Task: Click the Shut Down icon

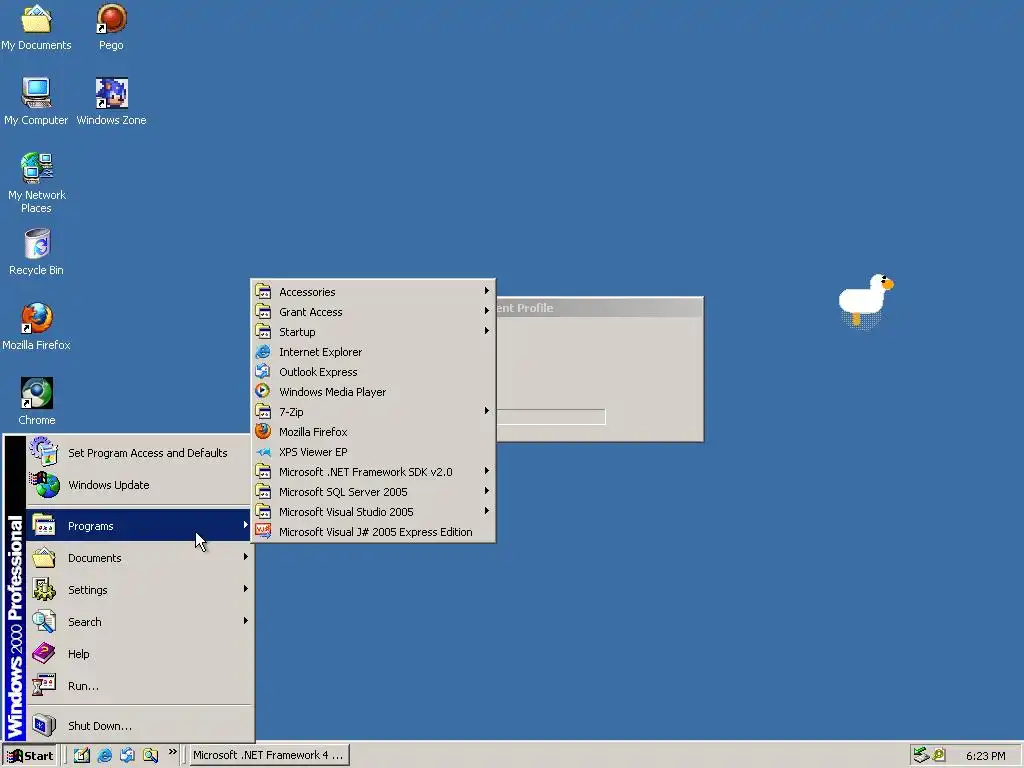Action: [x=44, y=725]
